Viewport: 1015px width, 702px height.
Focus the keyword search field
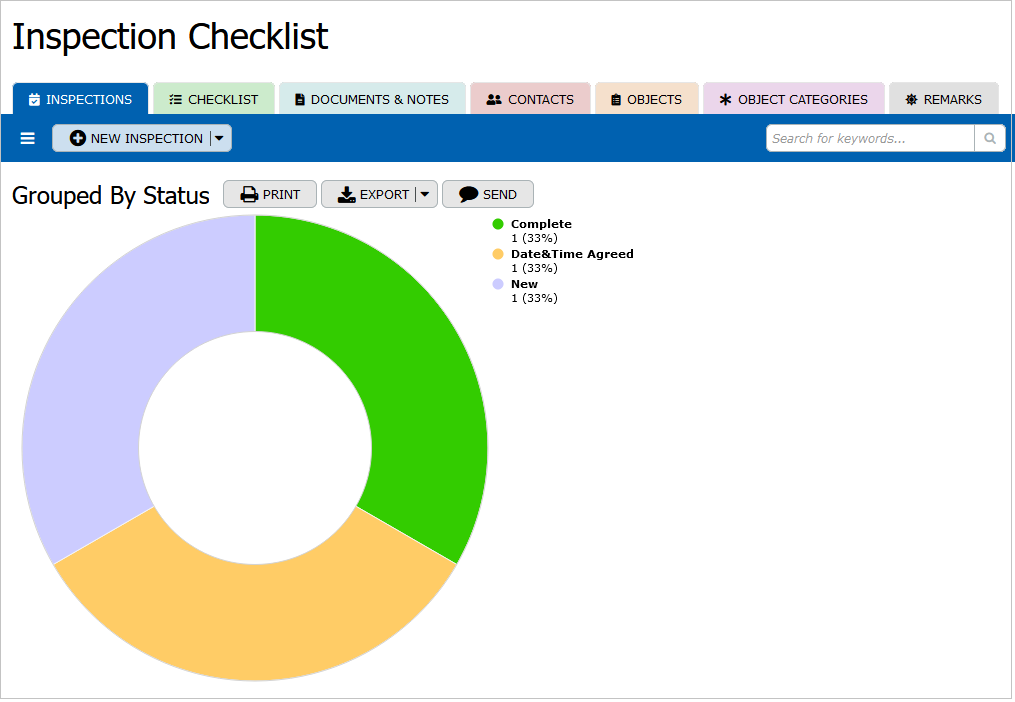[869, 139]
